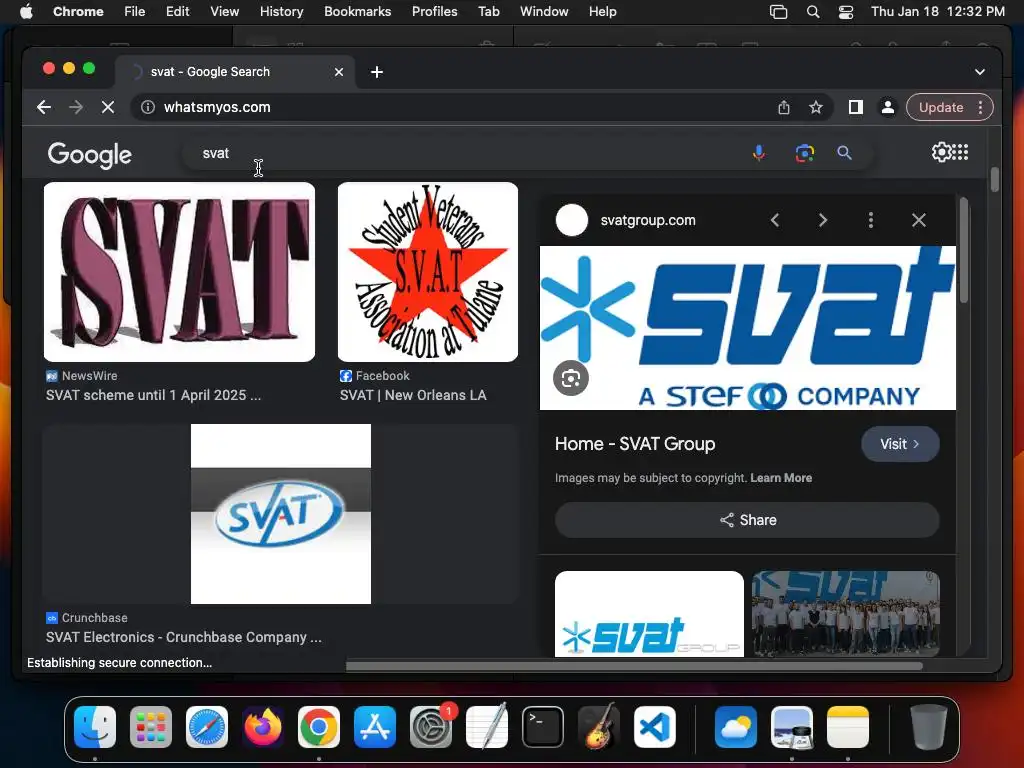Open System Settings from the Dock

(431, 727)
